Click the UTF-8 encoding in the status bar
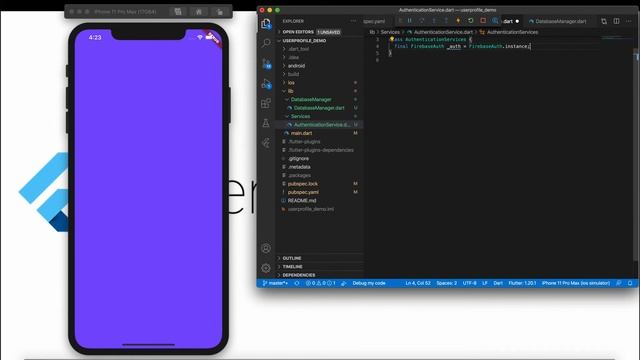The image size is (640, 360). point(469,283)
